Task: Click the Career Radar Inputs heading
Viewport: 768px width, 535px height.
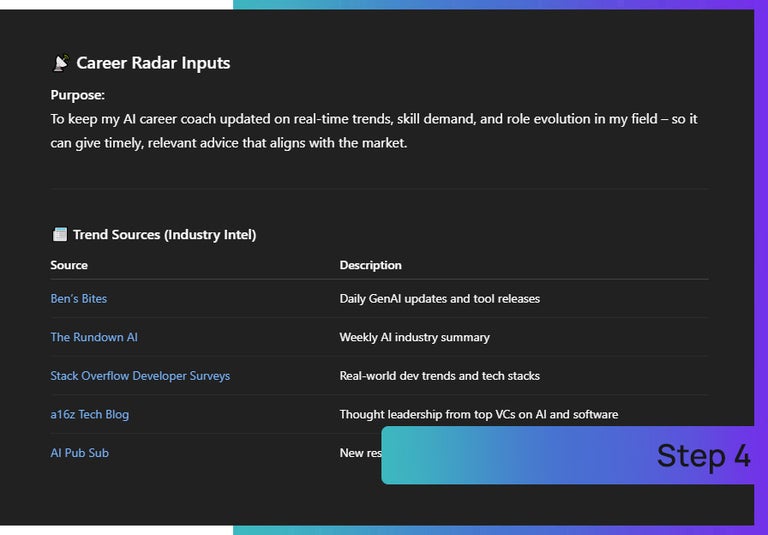Action: point(153,63)
